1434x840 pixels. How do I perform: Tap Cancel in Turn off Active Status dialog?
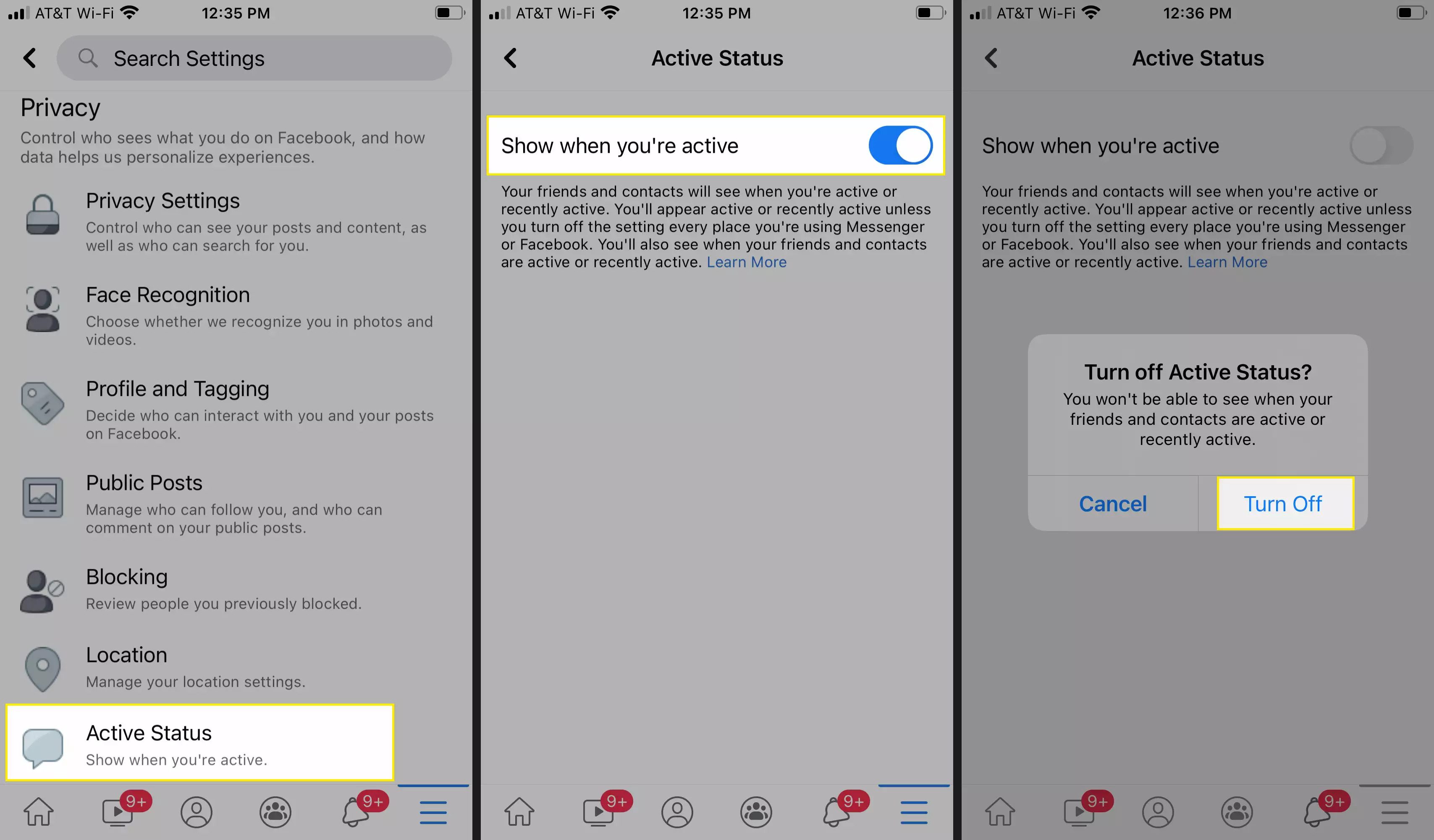click(x=1112, y=503)
